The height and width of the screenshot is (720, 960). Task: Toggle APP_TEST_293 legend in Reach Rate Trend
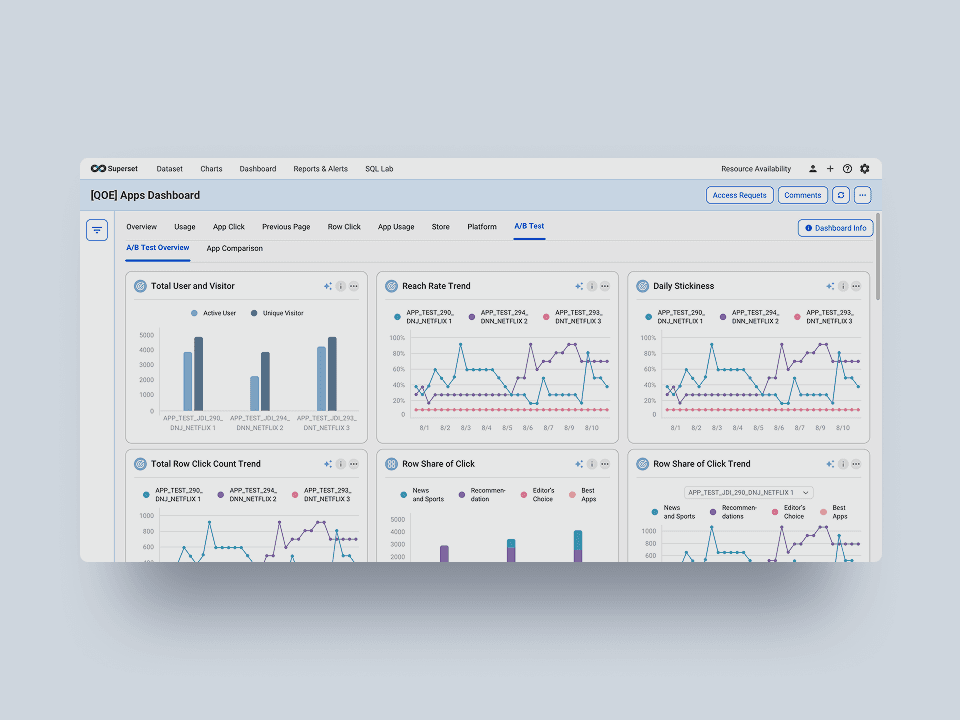point(572,317)
